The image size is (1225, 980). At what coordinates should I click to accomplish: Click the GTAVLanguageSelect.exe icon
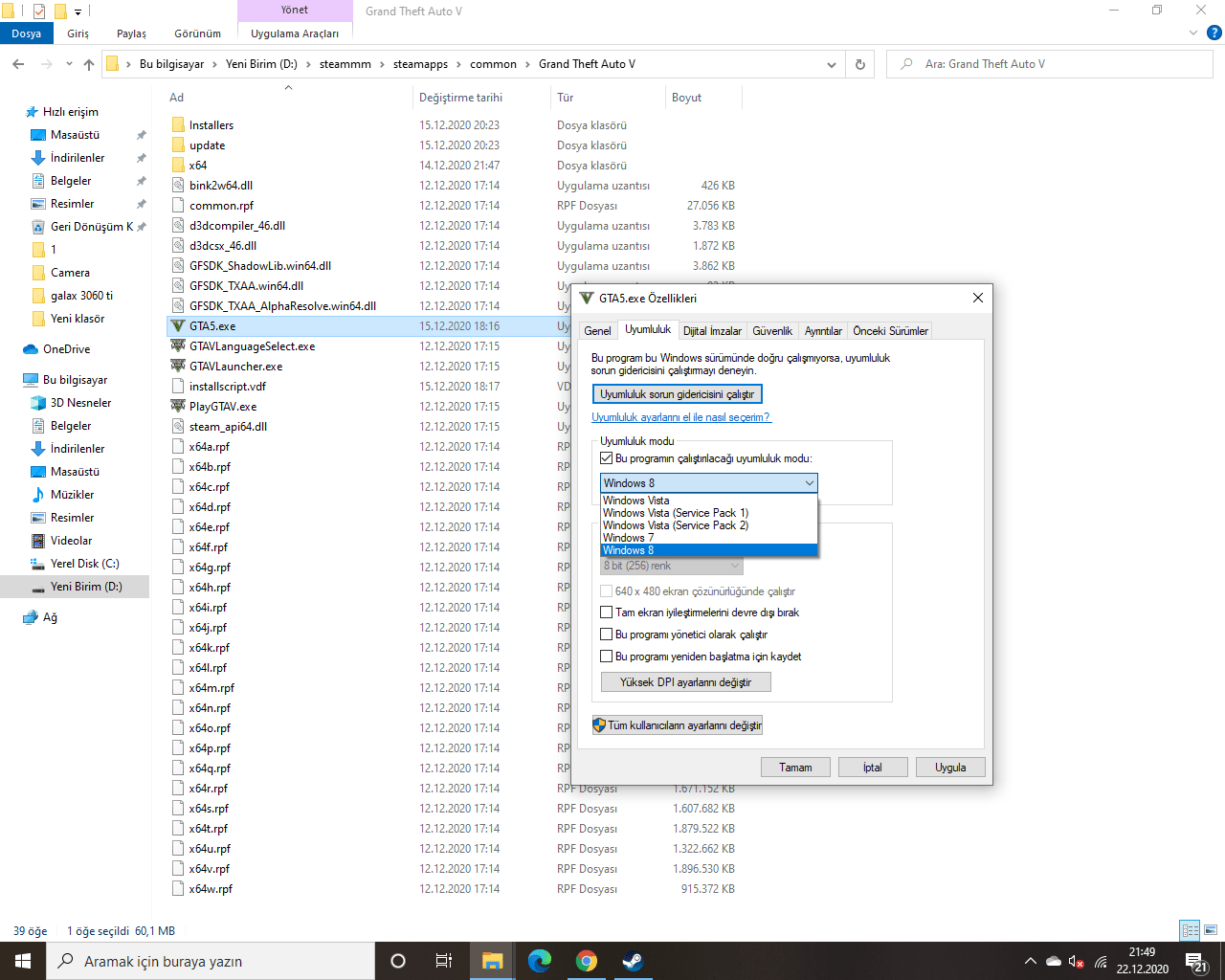pyautogui.click(x=178, y=346)
